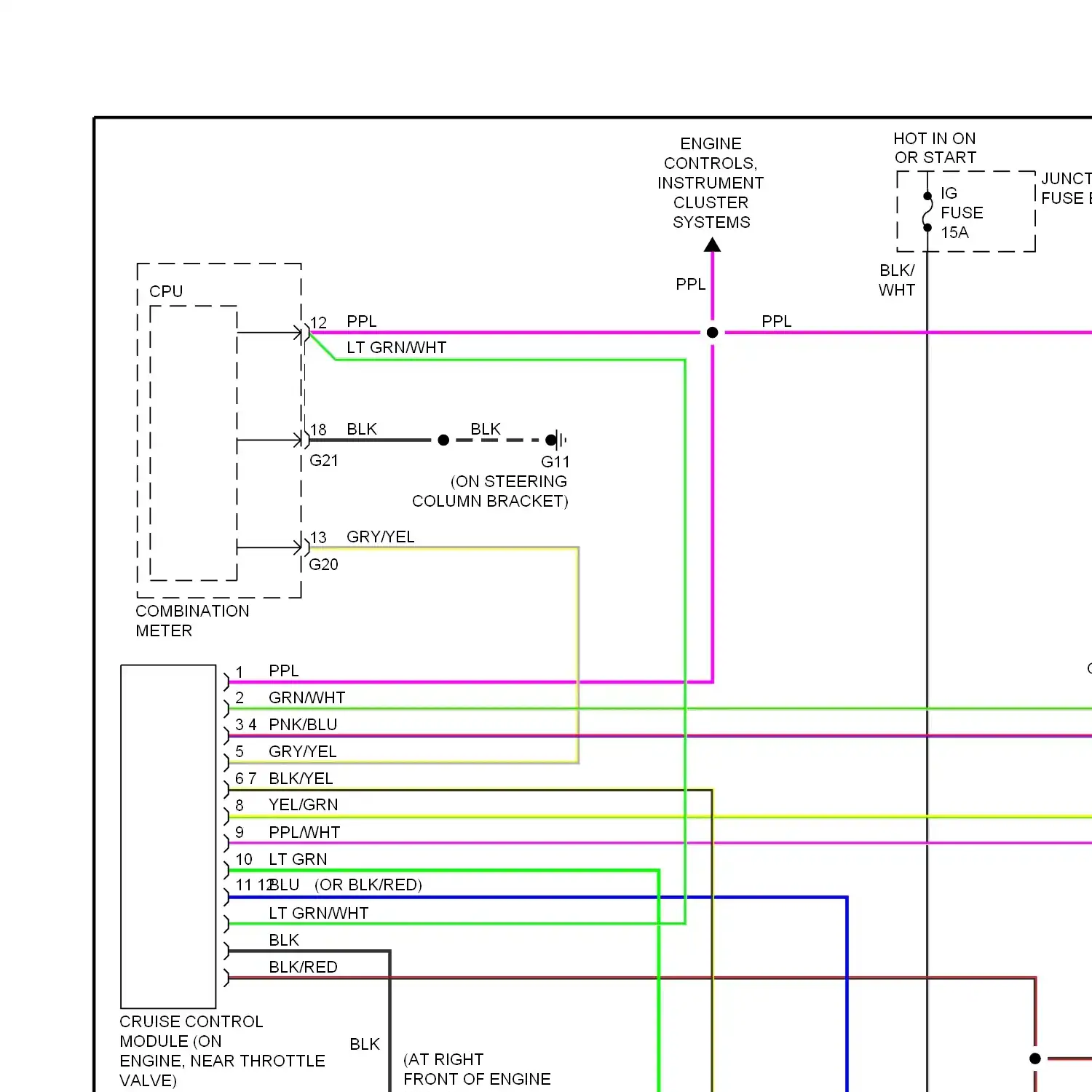Click pin number 9 on cruise module
The image size is (1092, 1092).
click(x=240, y=832)
